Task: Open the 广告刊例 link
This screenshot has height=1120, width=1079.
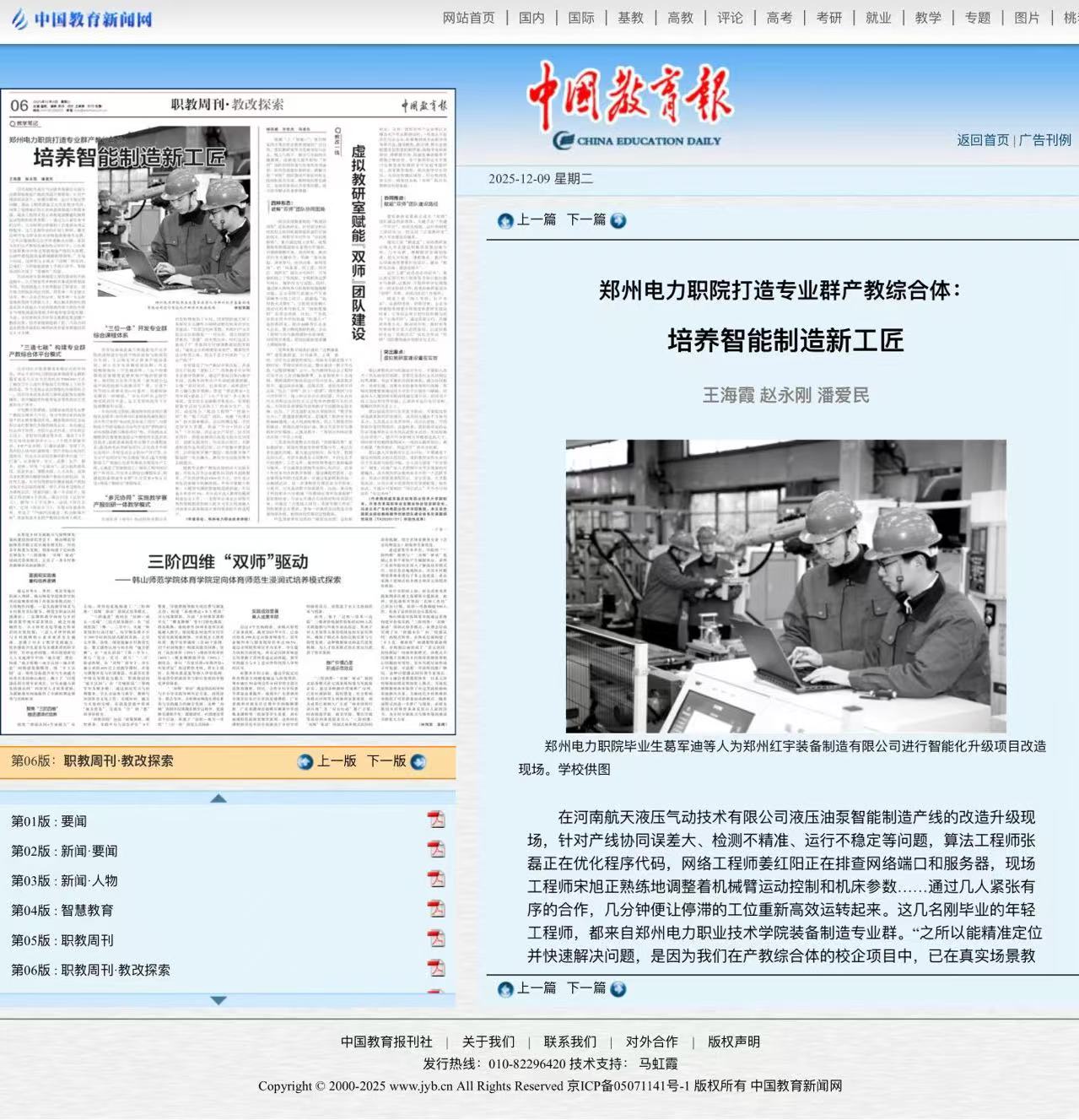Action: pos(1044,140)
